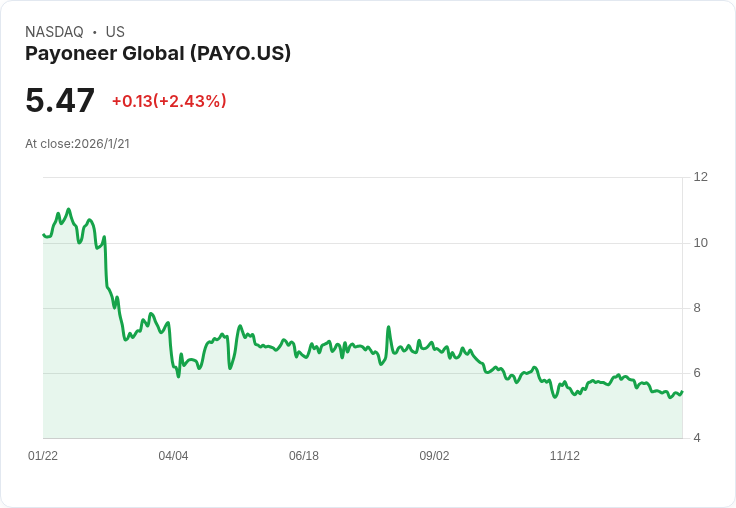The width and height of the screenshot is (736, 508).
Task: Click the 12 y-axis price label
Action: (700, 177)
